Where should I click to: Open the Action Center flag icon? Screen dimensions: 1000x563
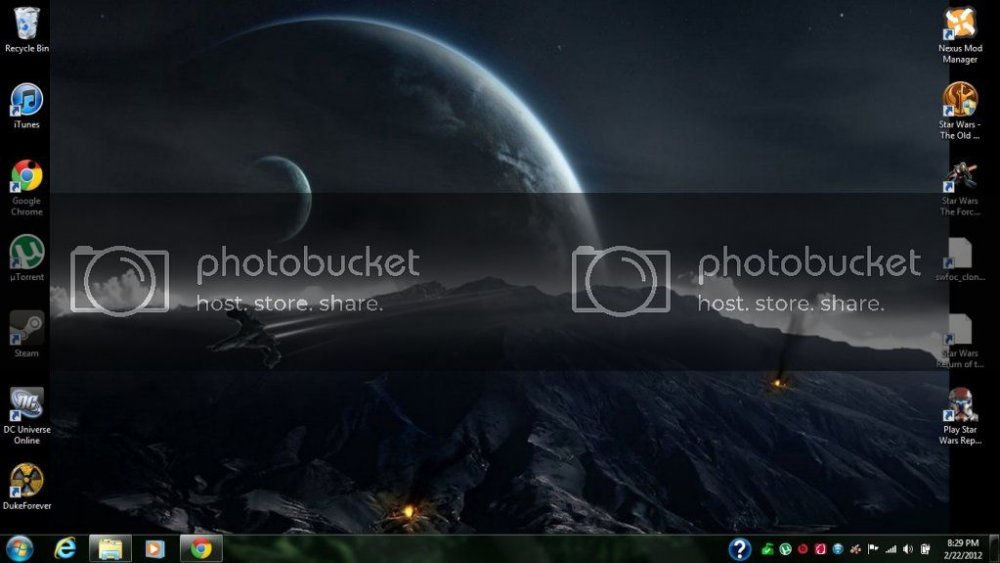(x=873, y=549)
